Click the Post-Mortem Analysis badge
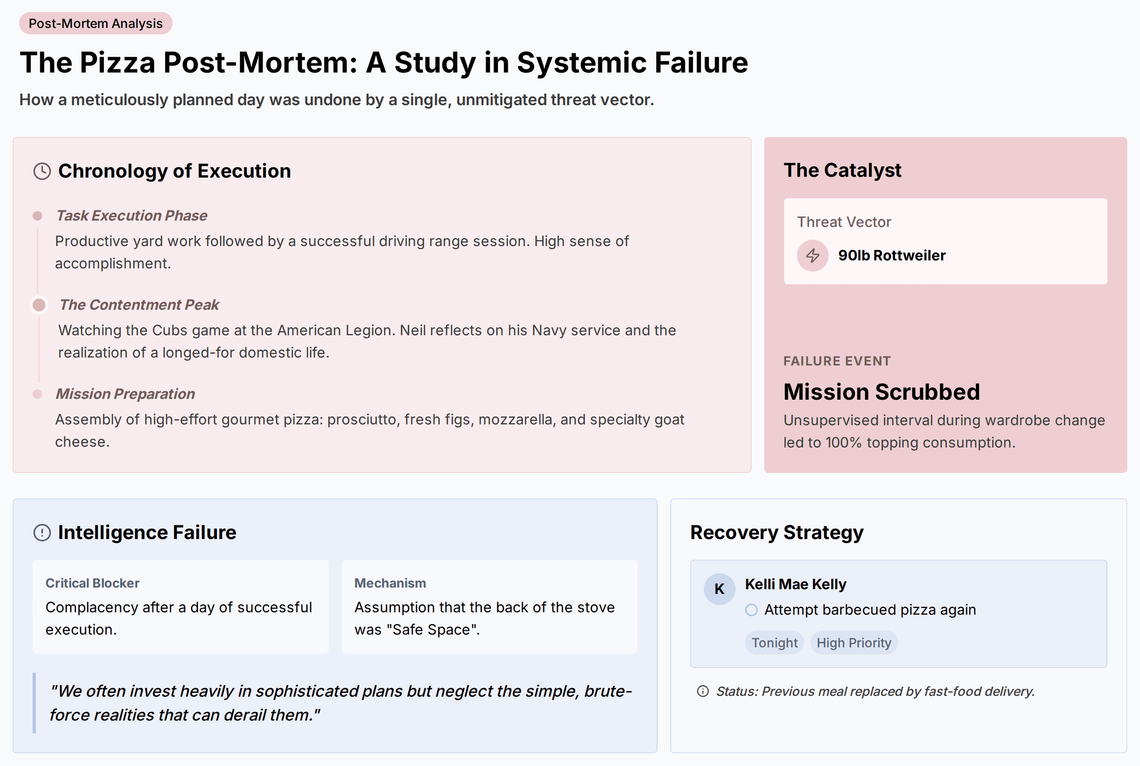Screen dimensions: 1140x766 click(x=96, y=23)
